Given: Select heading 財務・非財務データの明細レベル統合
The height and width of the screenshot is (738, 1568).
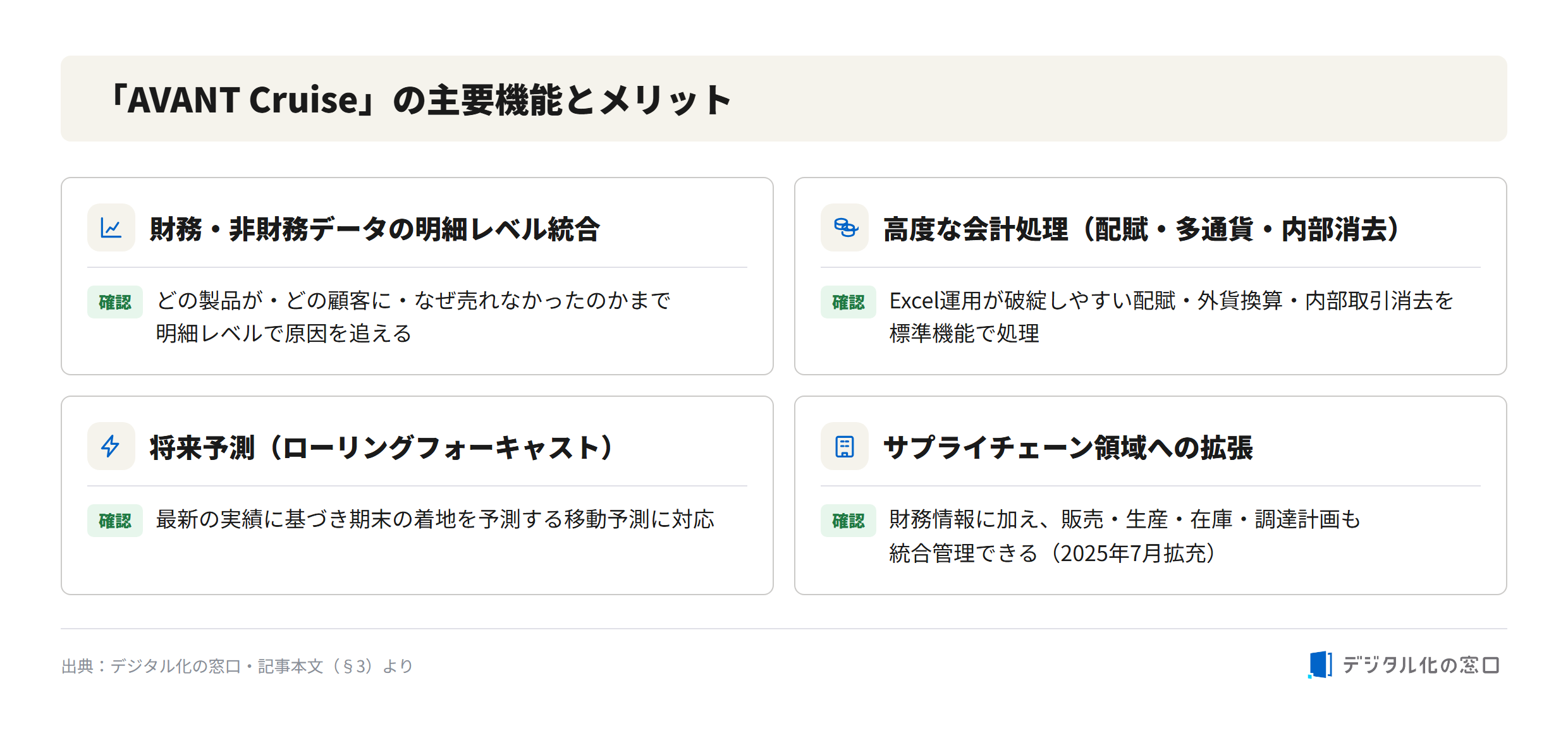Looking at the screenshot, I should [x=374, y=229].
